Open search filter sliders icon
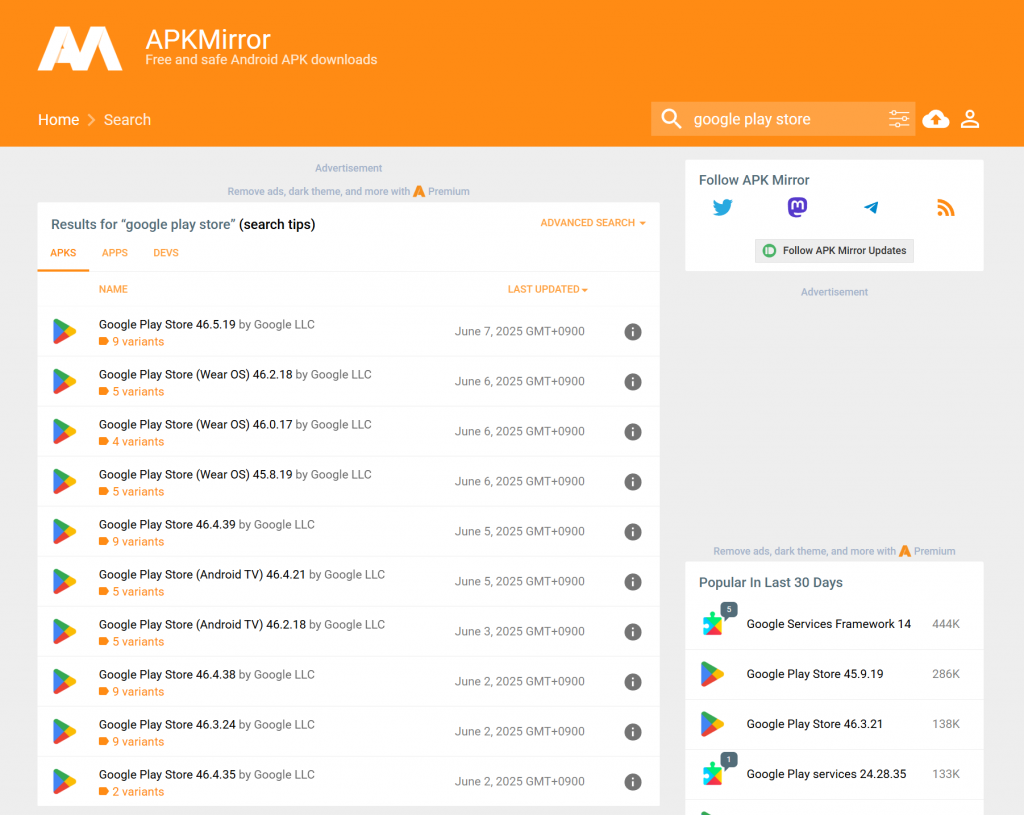Viewport: 1024px width, 815px height. point(899,119)
